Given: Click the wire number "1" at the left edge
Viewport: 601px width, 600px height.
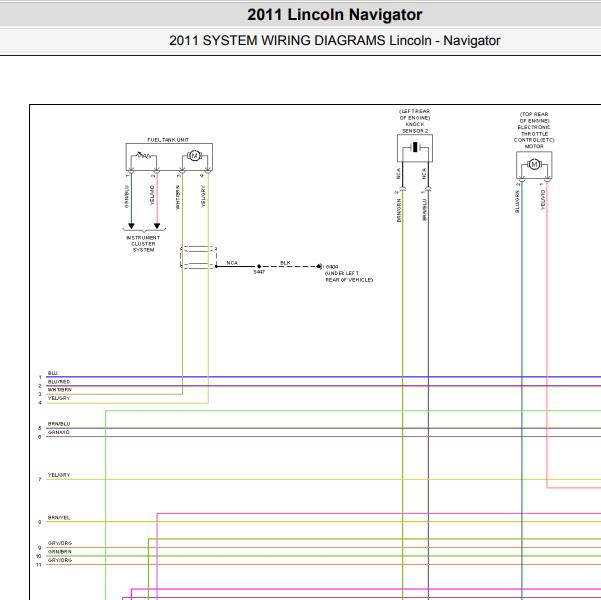Looking at the screenshot, I should tap(40, 378).
